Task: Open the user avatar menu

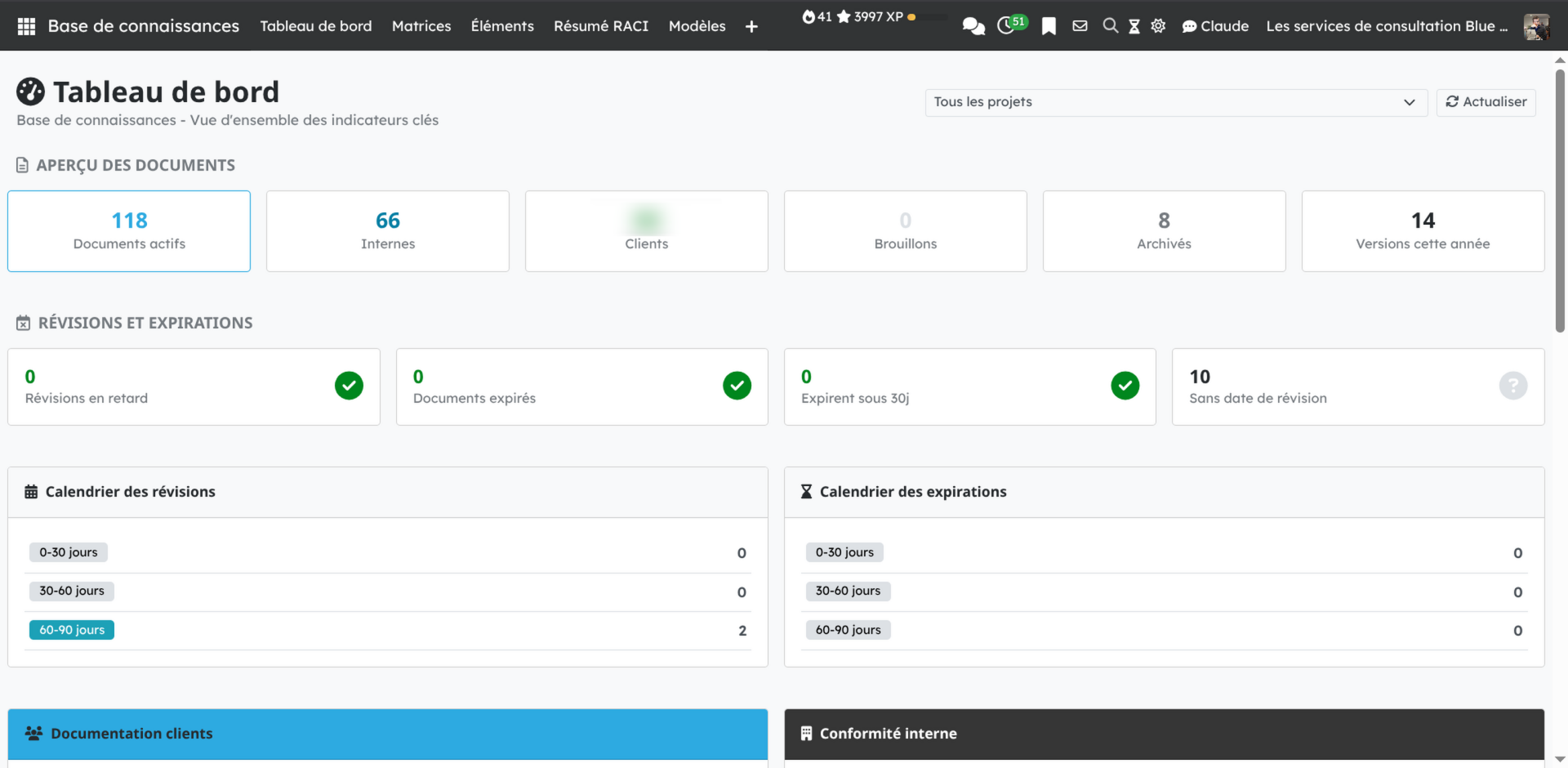Action: click(x=1536, y=26)
